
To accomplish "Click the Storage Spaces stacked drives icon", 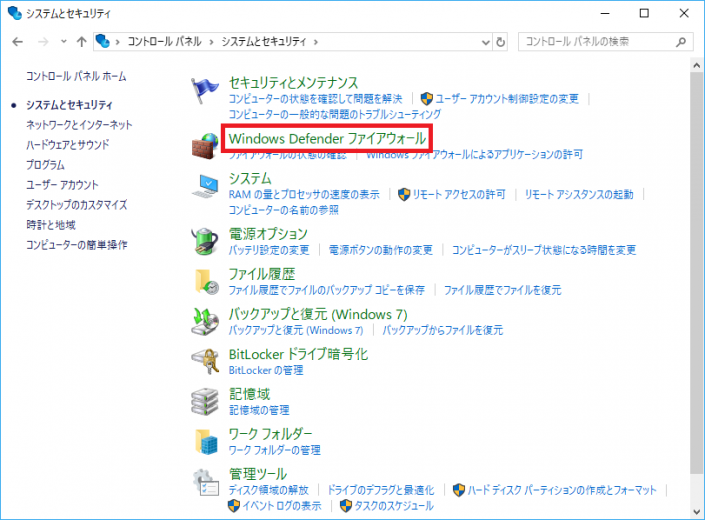I will click(205, 401).
